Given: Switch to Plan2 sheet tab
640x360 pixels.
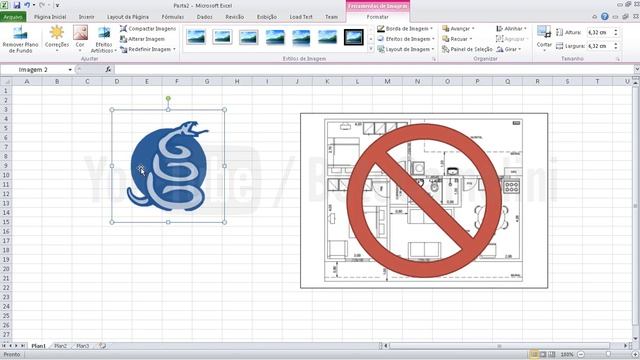Looking at the screenshot, I should [60, 346].
